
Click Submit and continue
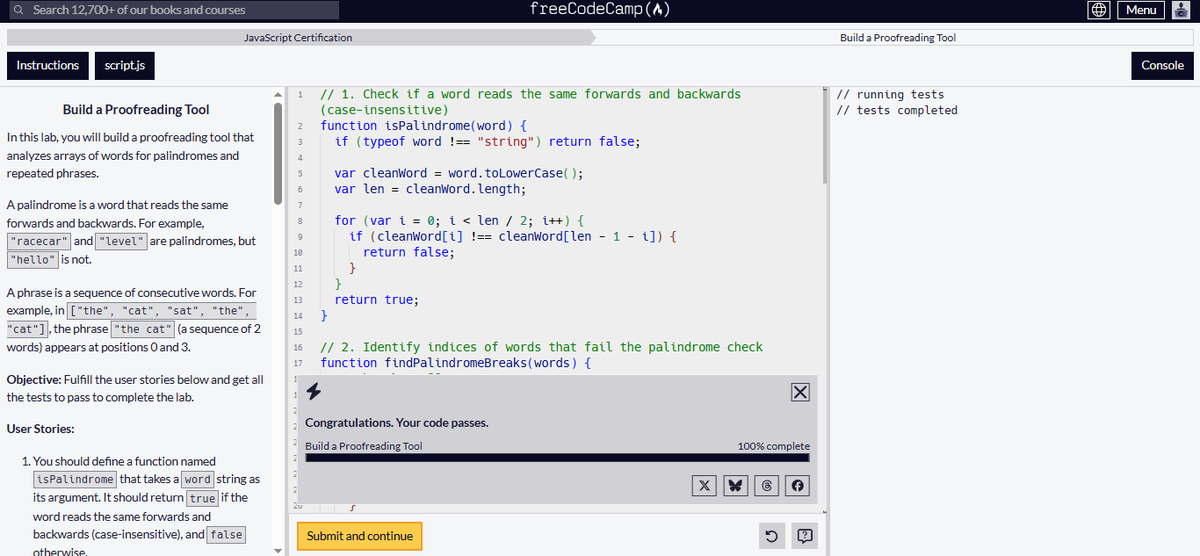pyautogui.click(x=360, y=536)
